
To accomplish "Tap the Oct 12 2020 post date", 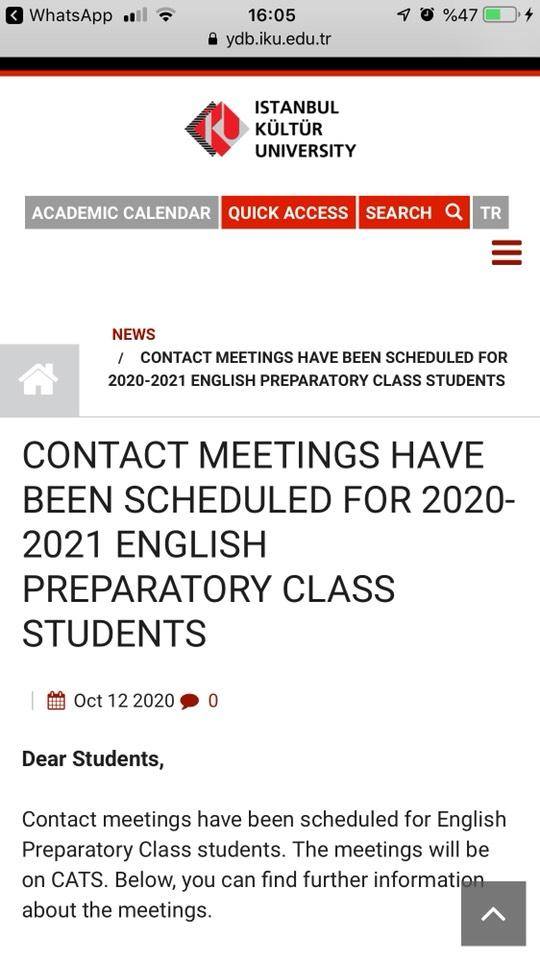I will tap(124, 701).
